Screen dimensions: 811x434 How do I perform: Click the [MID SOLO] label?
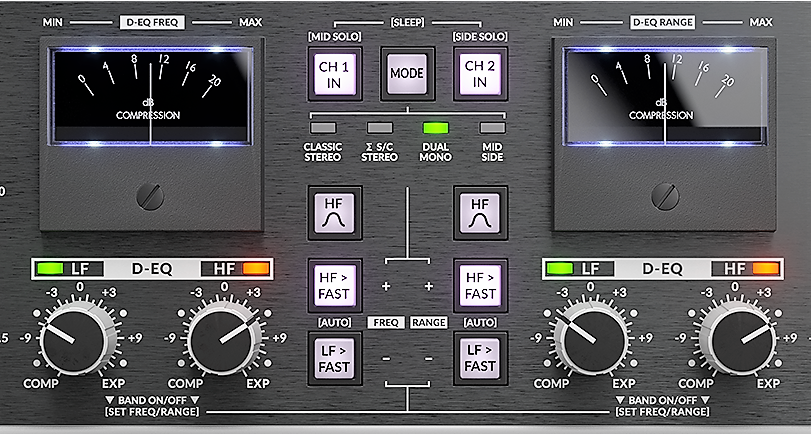click(x=335, y=37)
